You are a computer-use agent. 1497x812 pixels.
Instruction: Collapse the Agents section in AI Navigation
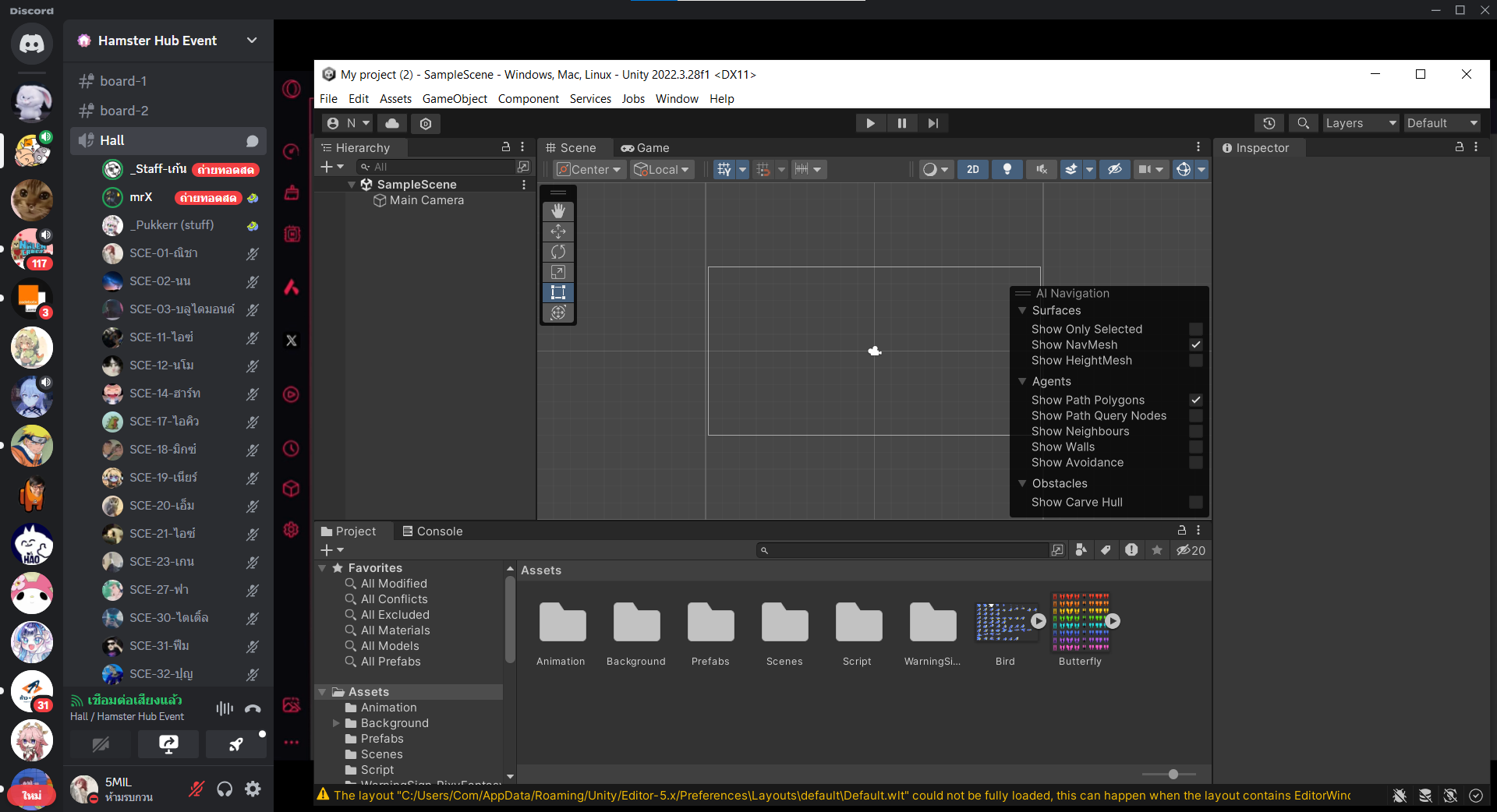(1022, 381)
